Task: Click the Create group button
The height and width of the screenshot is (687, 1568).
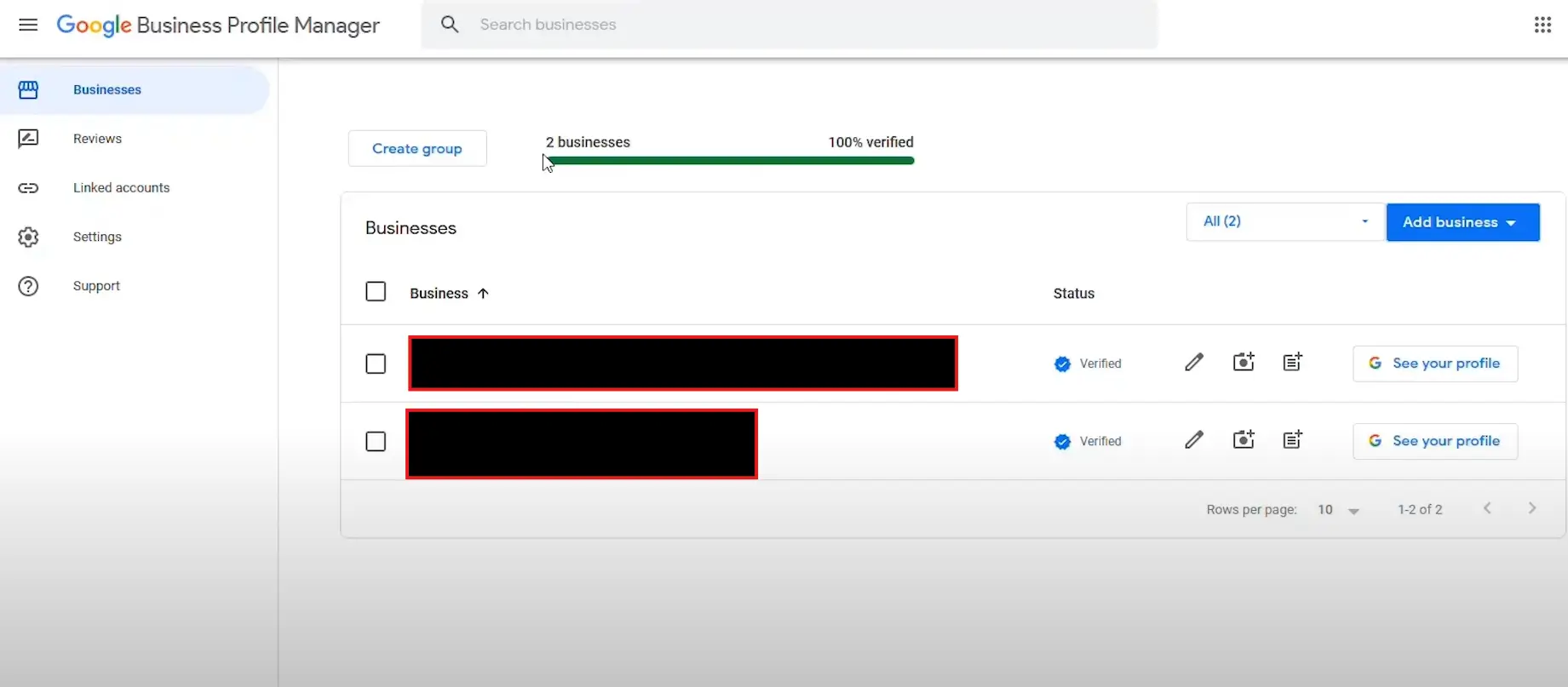Action: [417, 148]
